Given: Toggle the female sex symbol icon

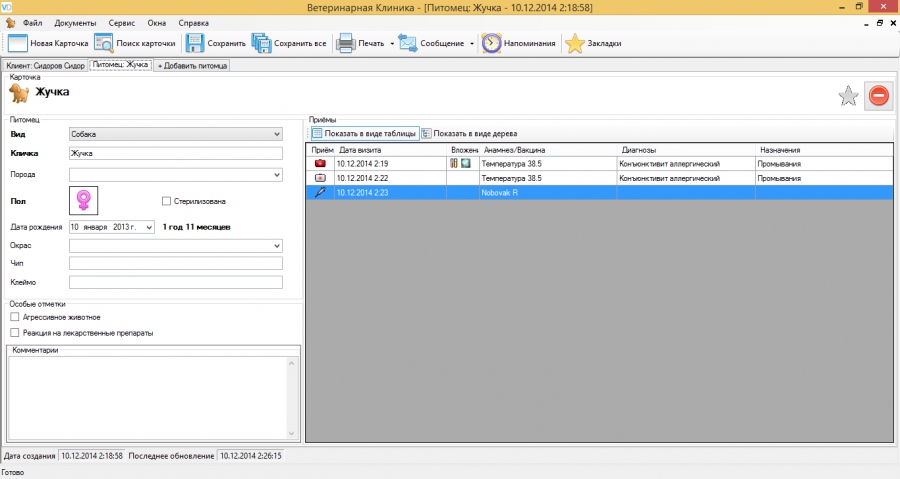Looking at the screenshot, I should pos(84,201).
